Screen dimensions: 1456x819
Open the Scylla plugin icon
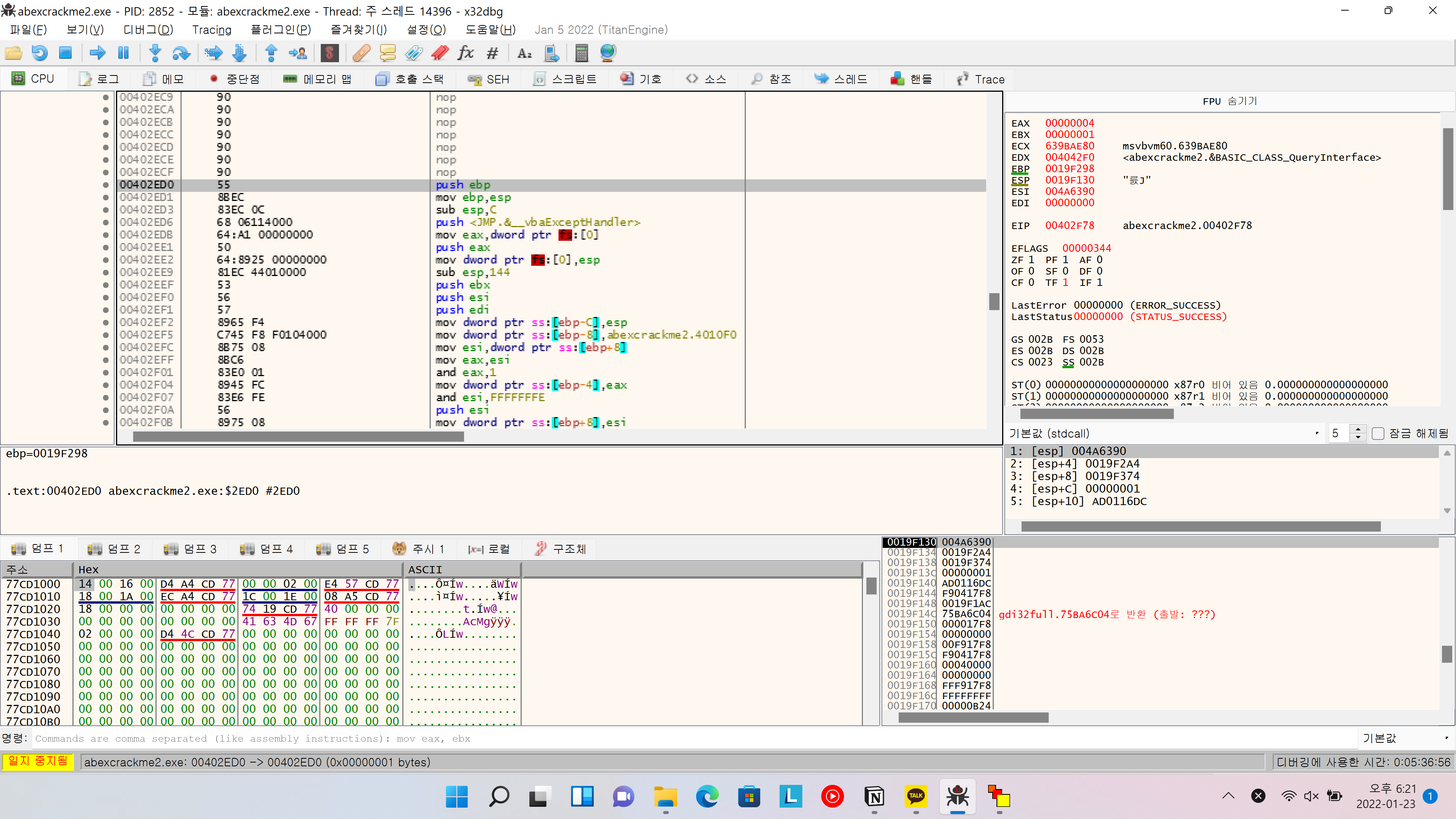[329, 53]
